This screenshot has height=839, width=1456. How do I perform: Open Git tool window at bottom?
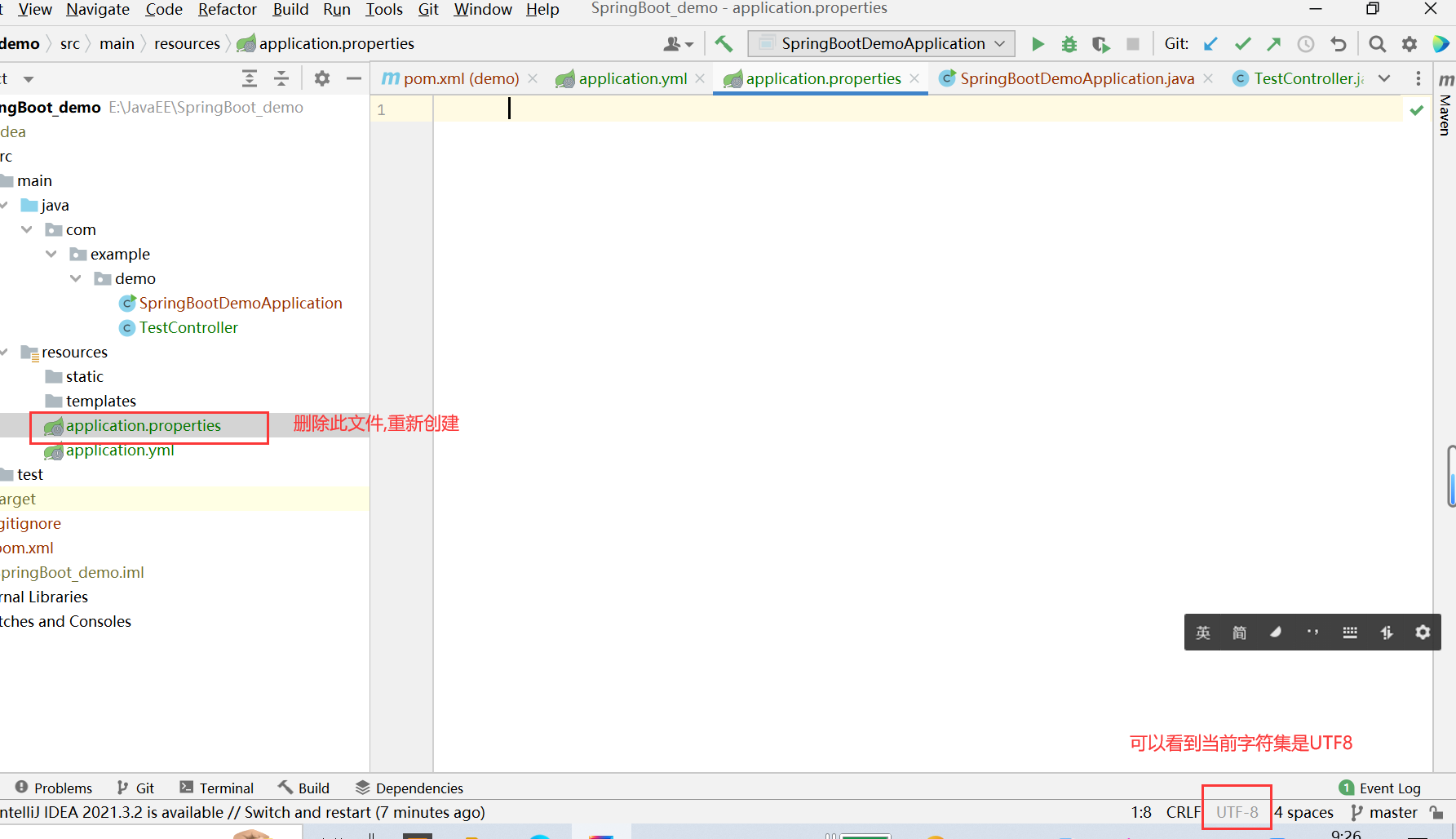tap(135, 788)
